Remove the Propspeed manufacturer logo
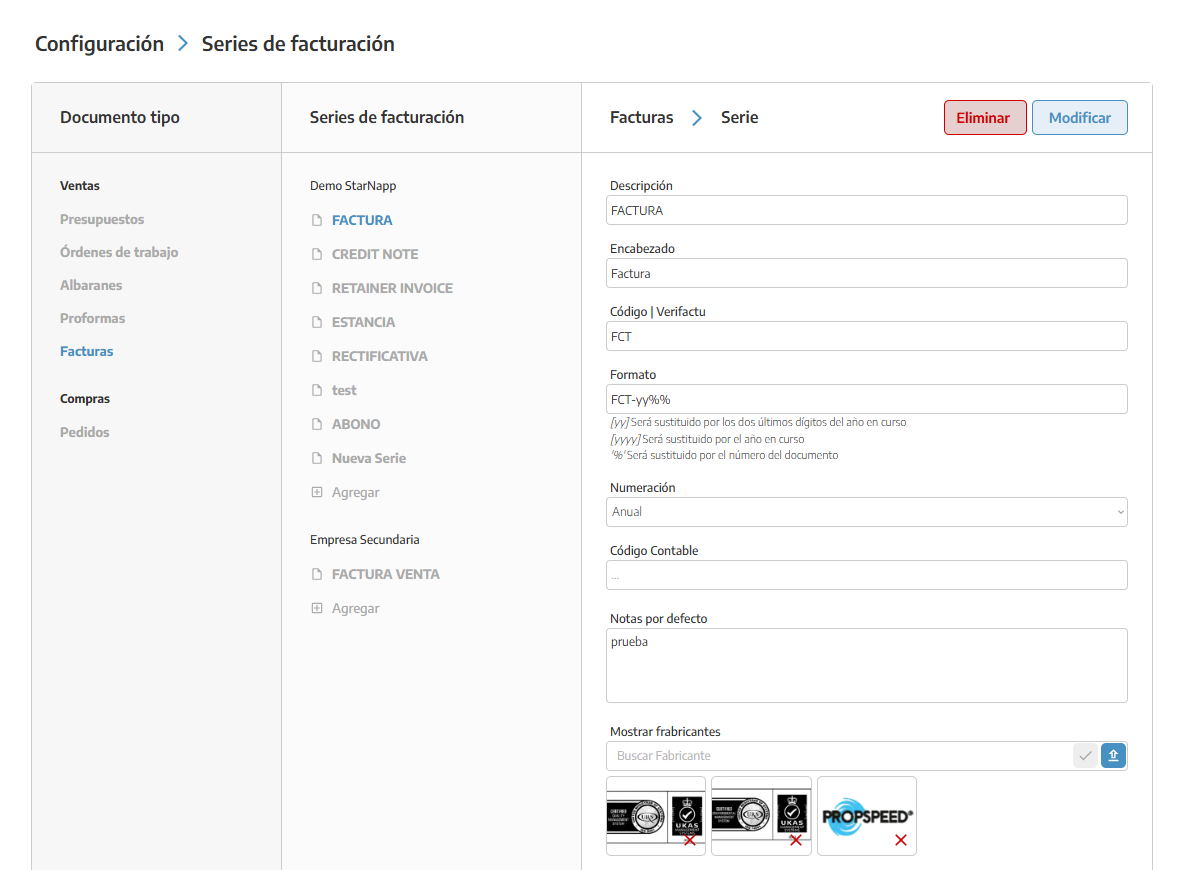Screen dimensions: 1177x870 901,841
